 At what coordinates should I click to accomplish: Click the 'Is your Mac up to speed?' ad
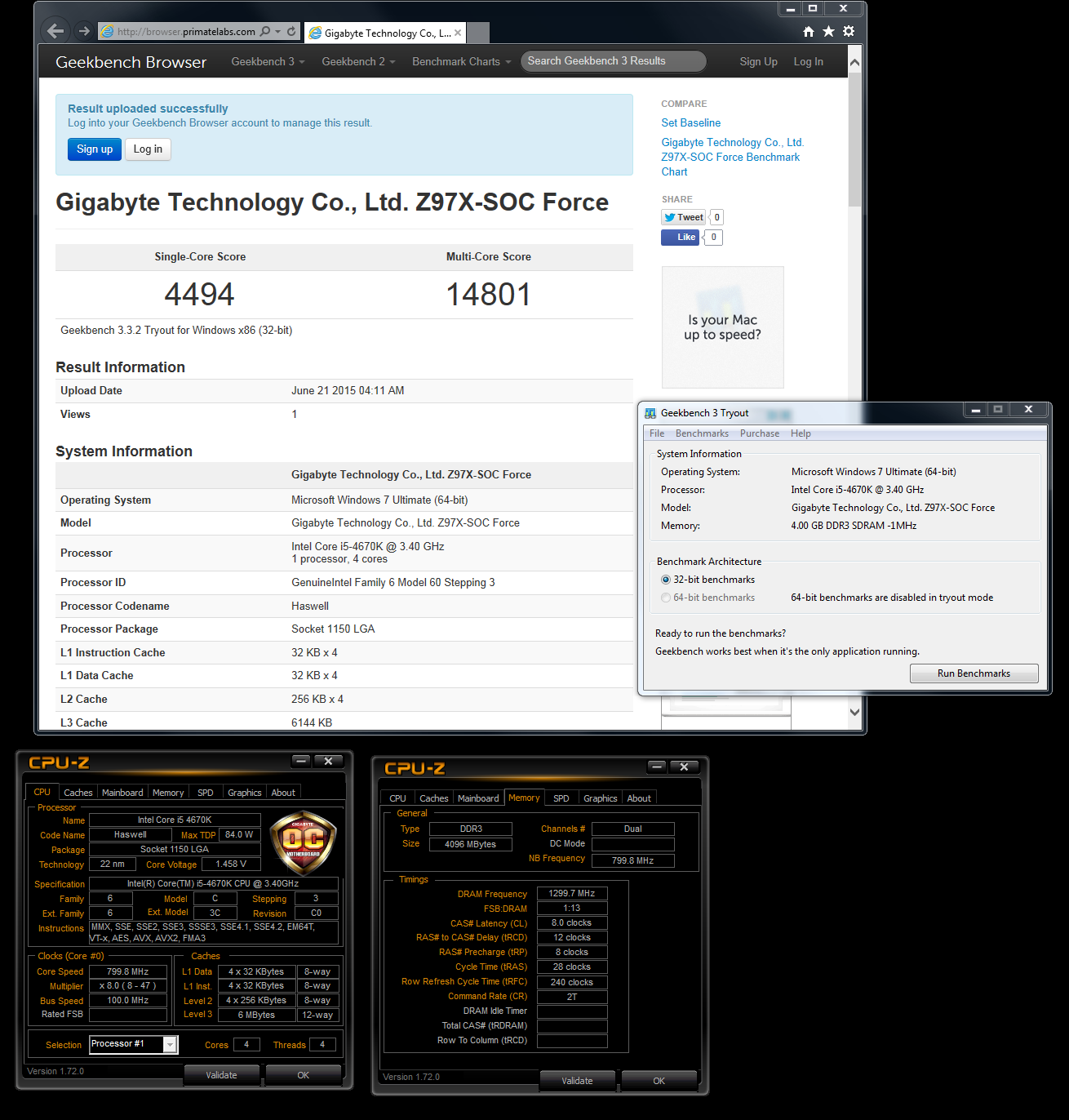722,327
